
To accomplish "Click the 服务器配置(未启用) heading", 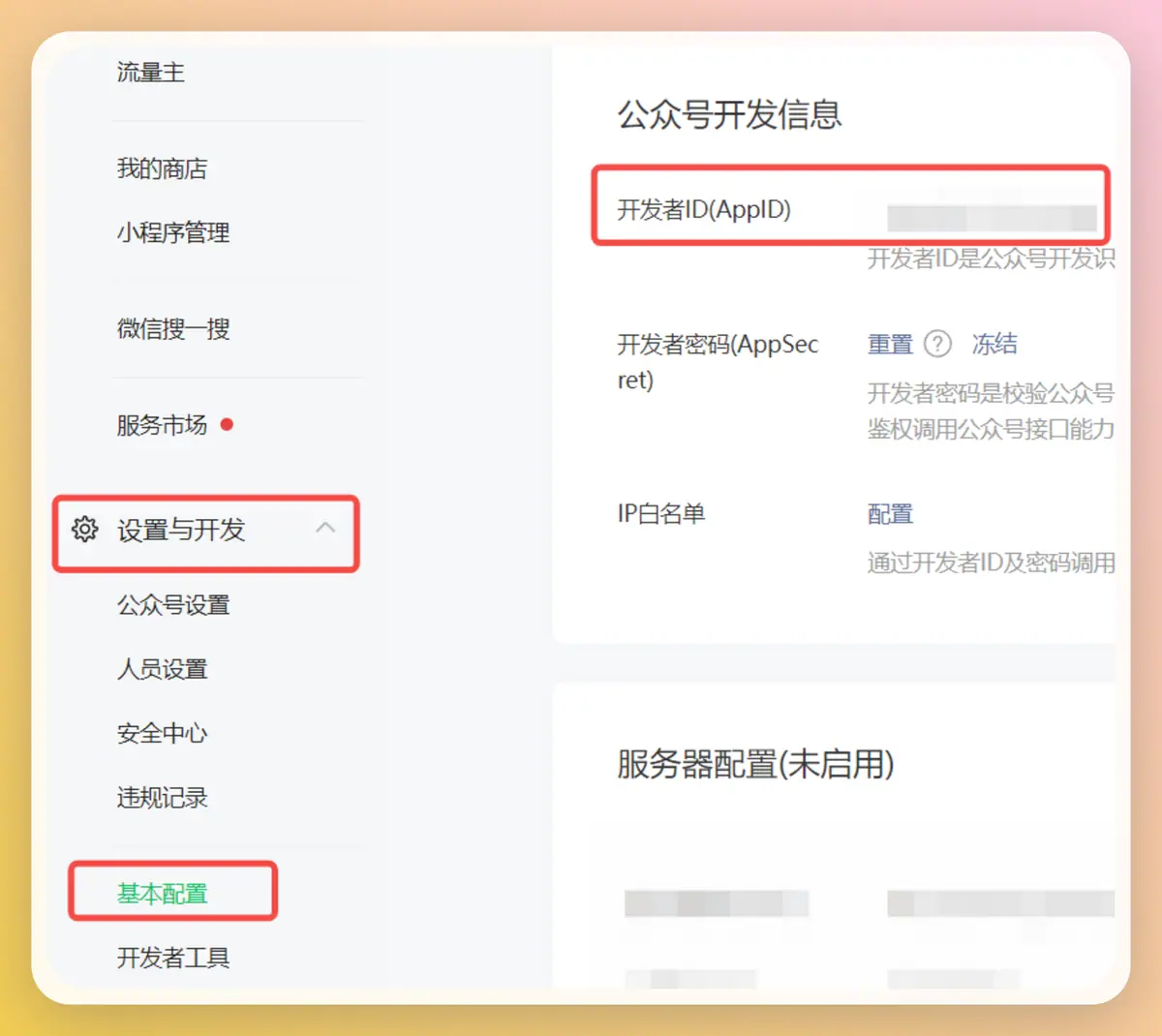I will pyautogui.click(x=755, y=764).
